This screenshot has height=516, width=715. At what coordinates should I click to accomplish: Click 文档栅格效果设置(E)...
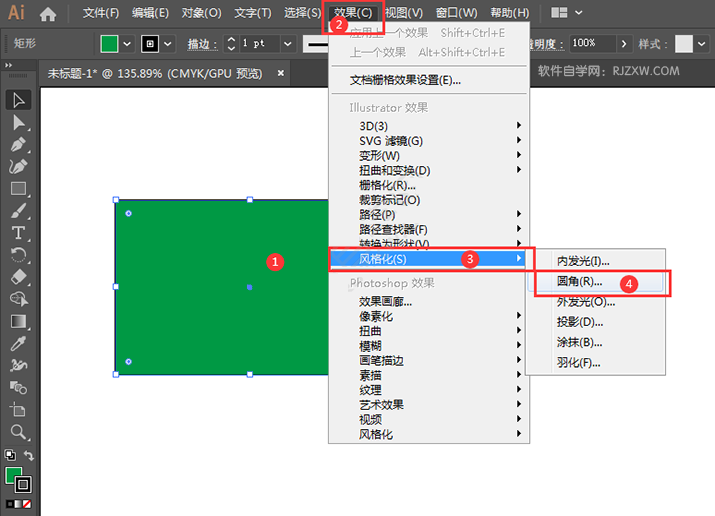point(429,80)
